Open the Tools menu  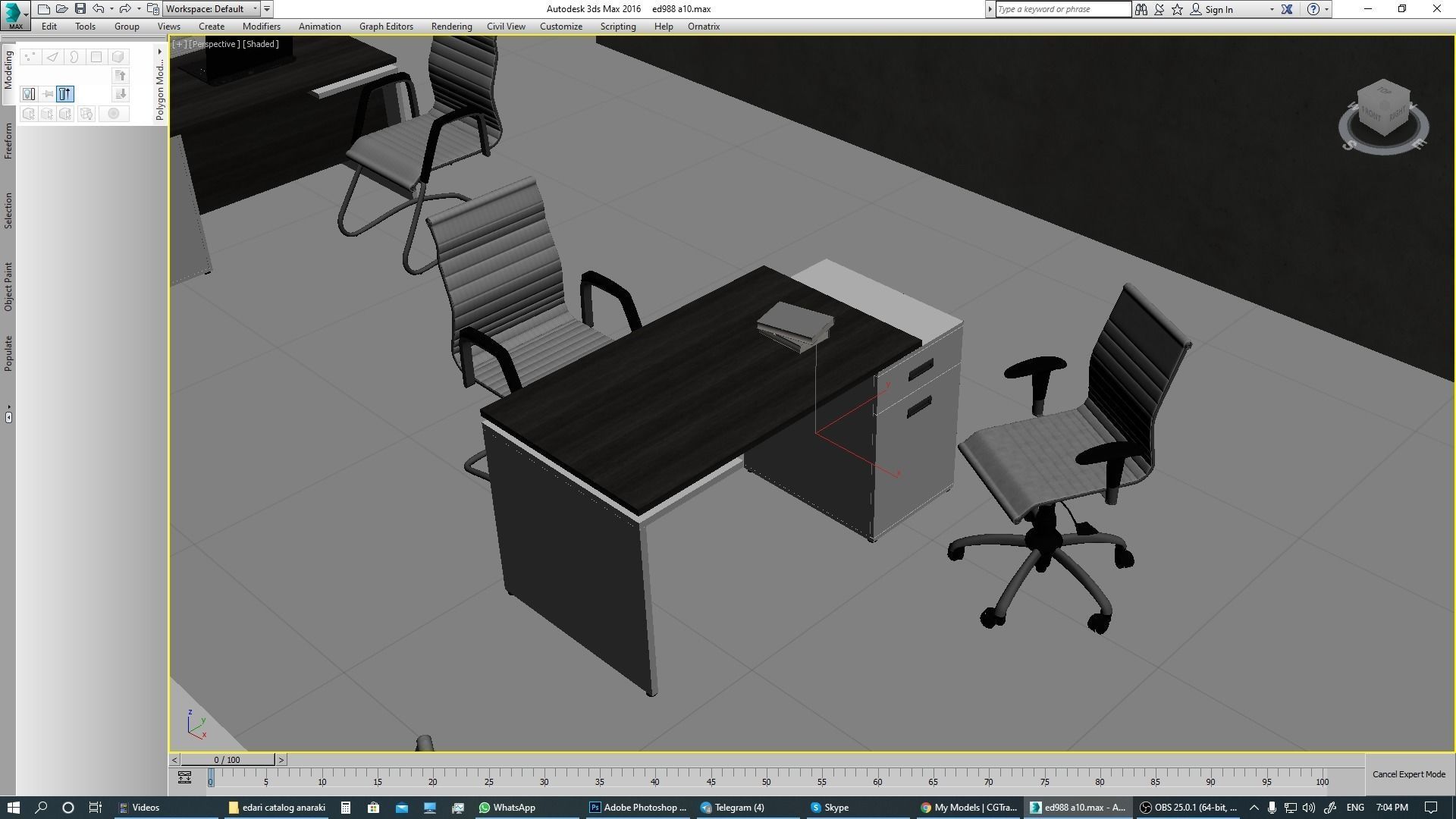85,27
